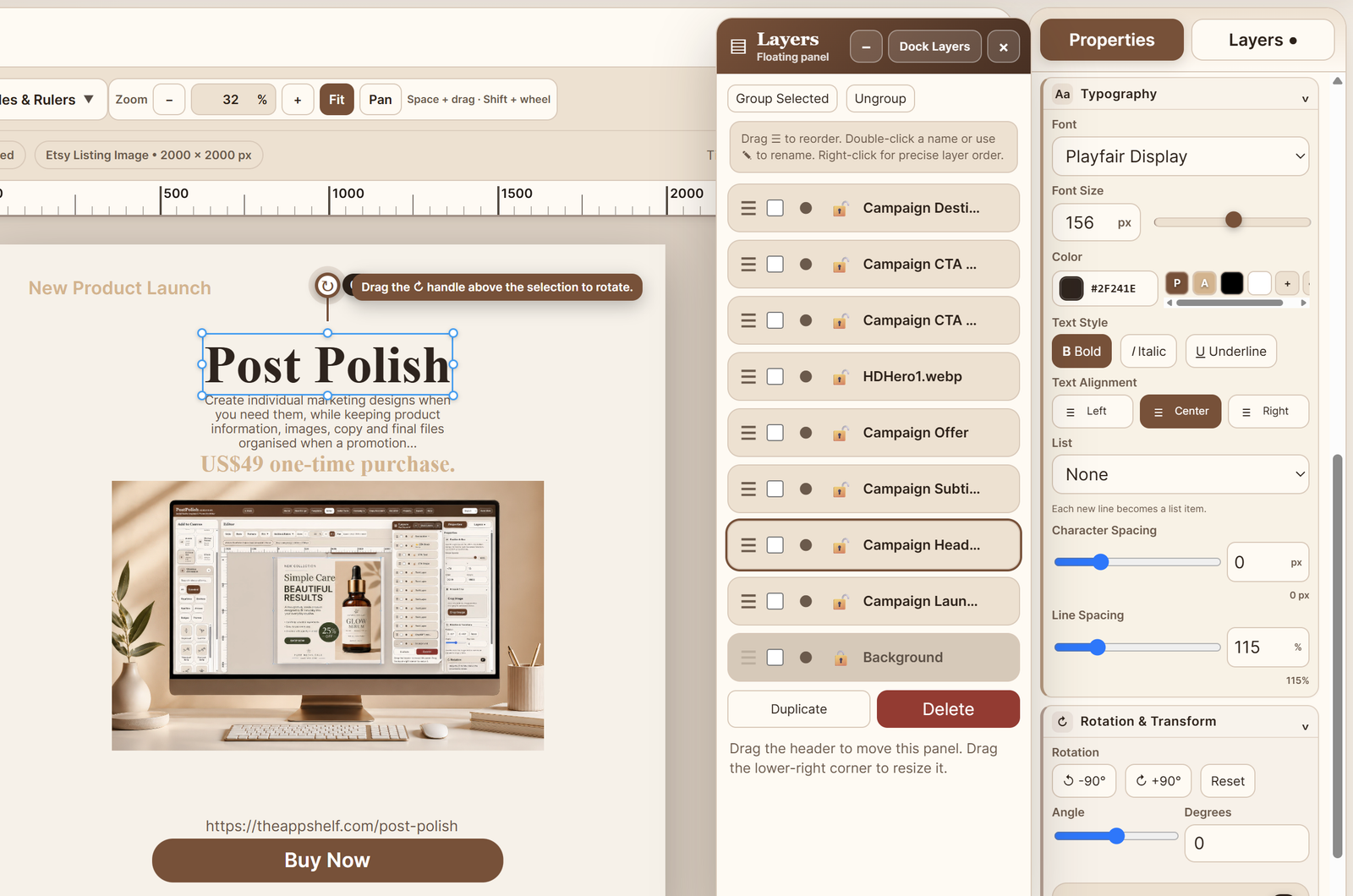
Task: Click the Ungroup button
Action: pos(880,99)
